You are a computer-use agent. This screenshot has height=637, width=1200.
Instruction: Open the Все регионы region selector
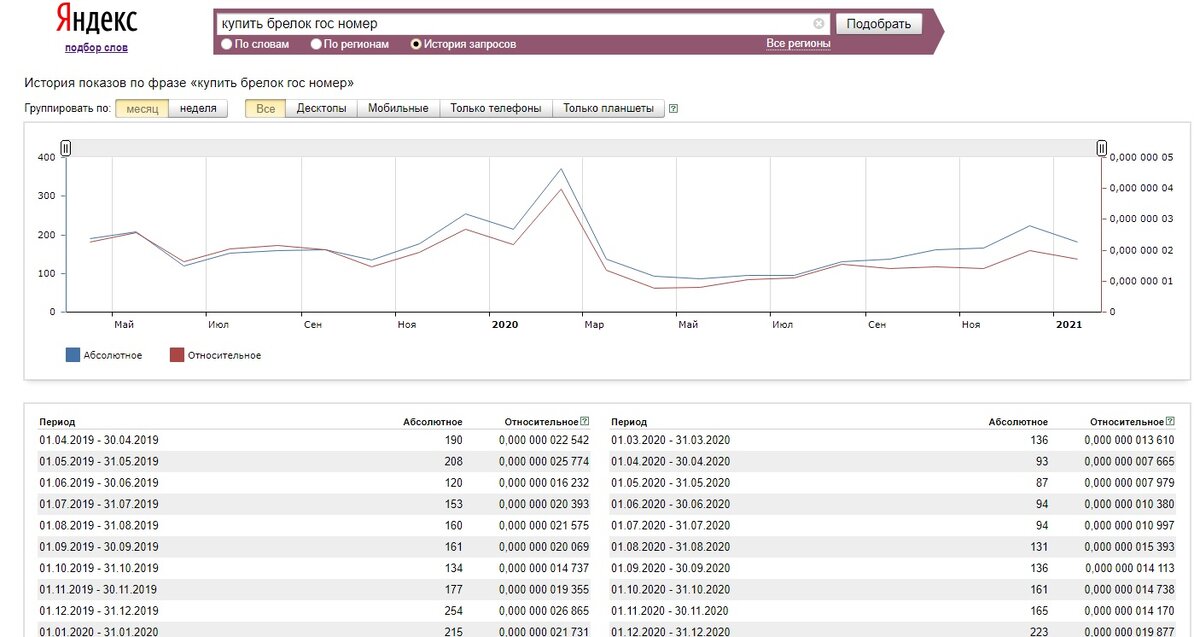(798, 44)
